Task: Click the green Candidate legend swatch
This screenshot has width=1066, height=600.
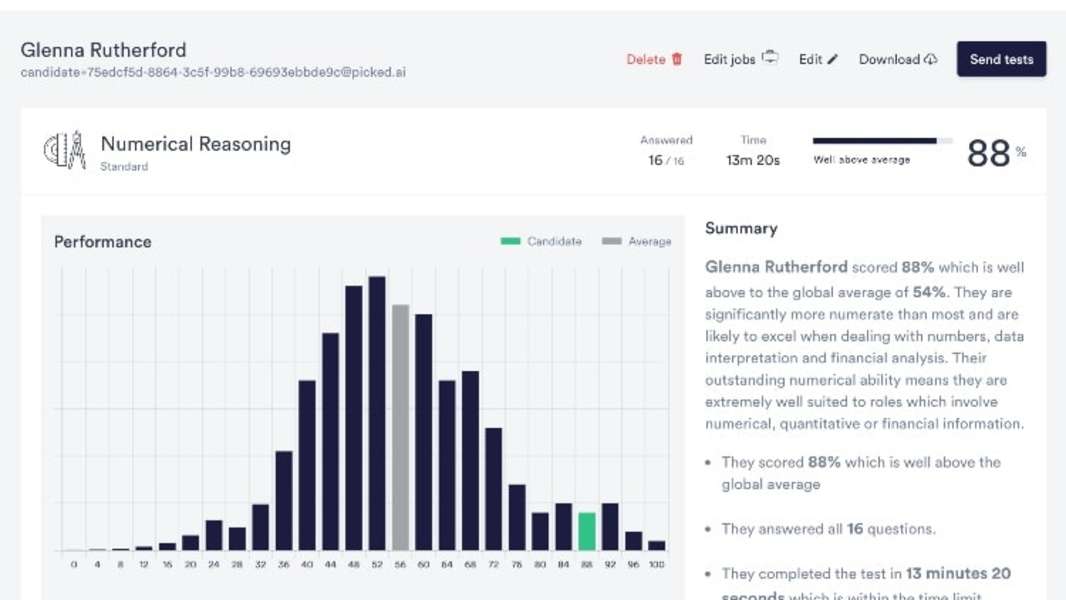Action: pos(510,241)
